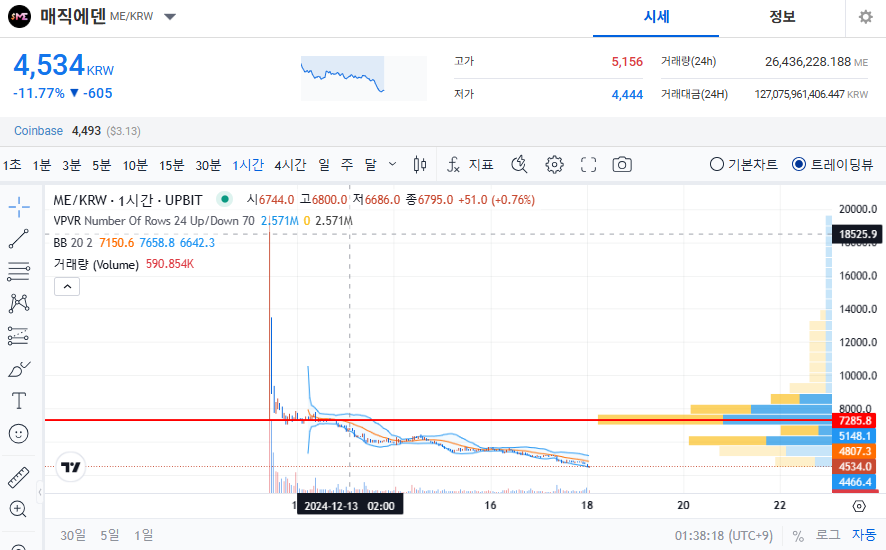This screenshot has width=886, height=550.
Task: Select the 10분 interval
Action: pyautogui.click(x=135, y=164)
